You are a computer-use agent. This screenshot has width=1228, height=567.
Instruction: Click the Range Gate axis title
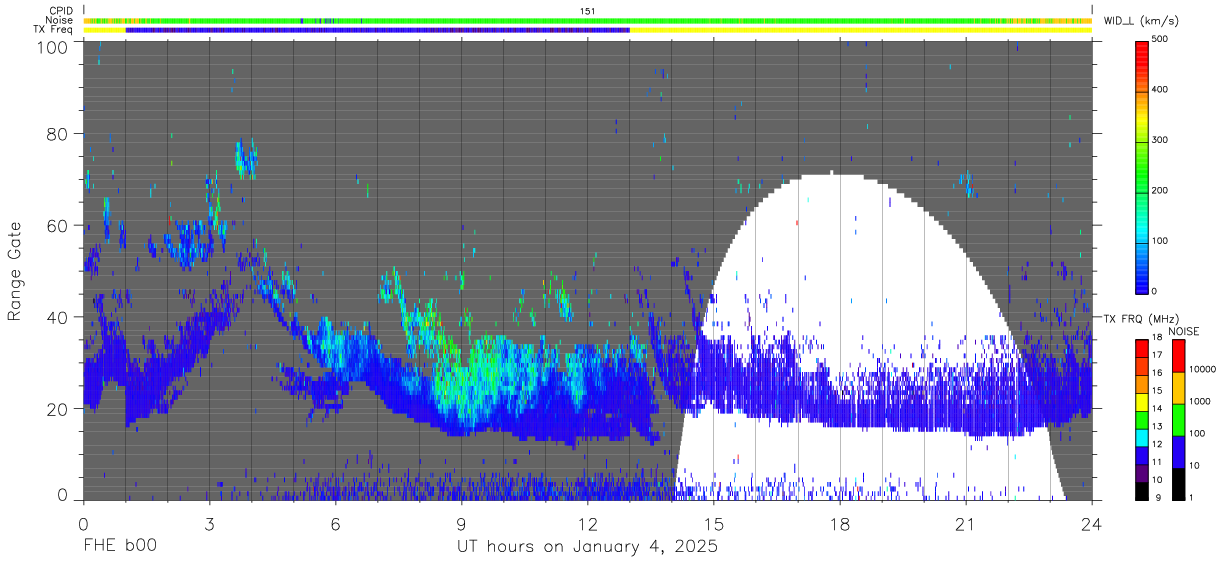15,273
